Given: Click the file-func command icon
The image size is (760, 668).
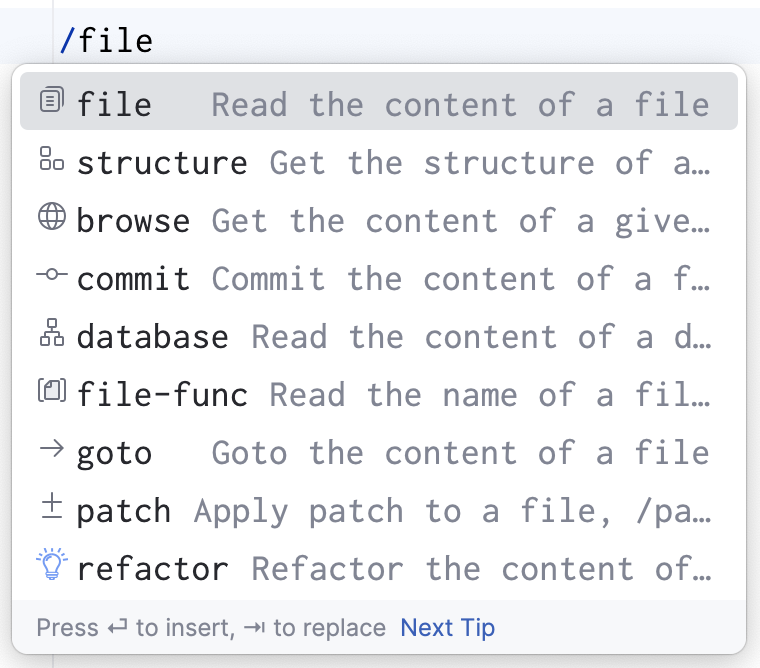Looking at the screenshot, I should 51,392.
